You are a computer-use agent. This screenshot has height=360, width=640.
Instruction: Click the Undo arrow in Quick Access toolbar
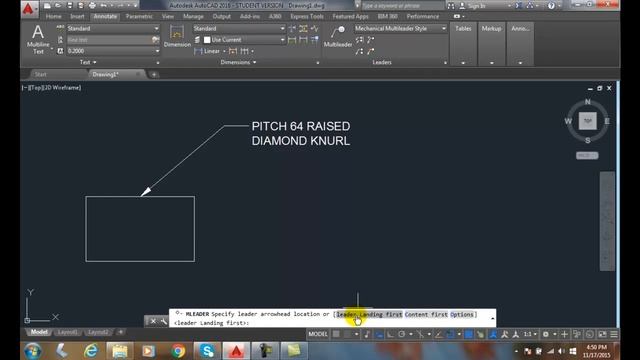tap(104, 5)
